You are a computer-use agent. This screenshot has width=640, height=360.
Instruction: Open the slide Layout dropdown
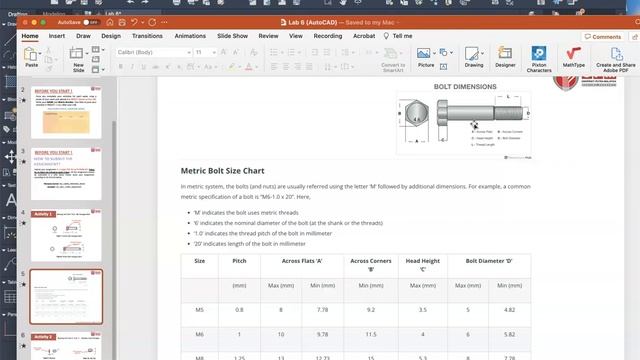[98, 49]
